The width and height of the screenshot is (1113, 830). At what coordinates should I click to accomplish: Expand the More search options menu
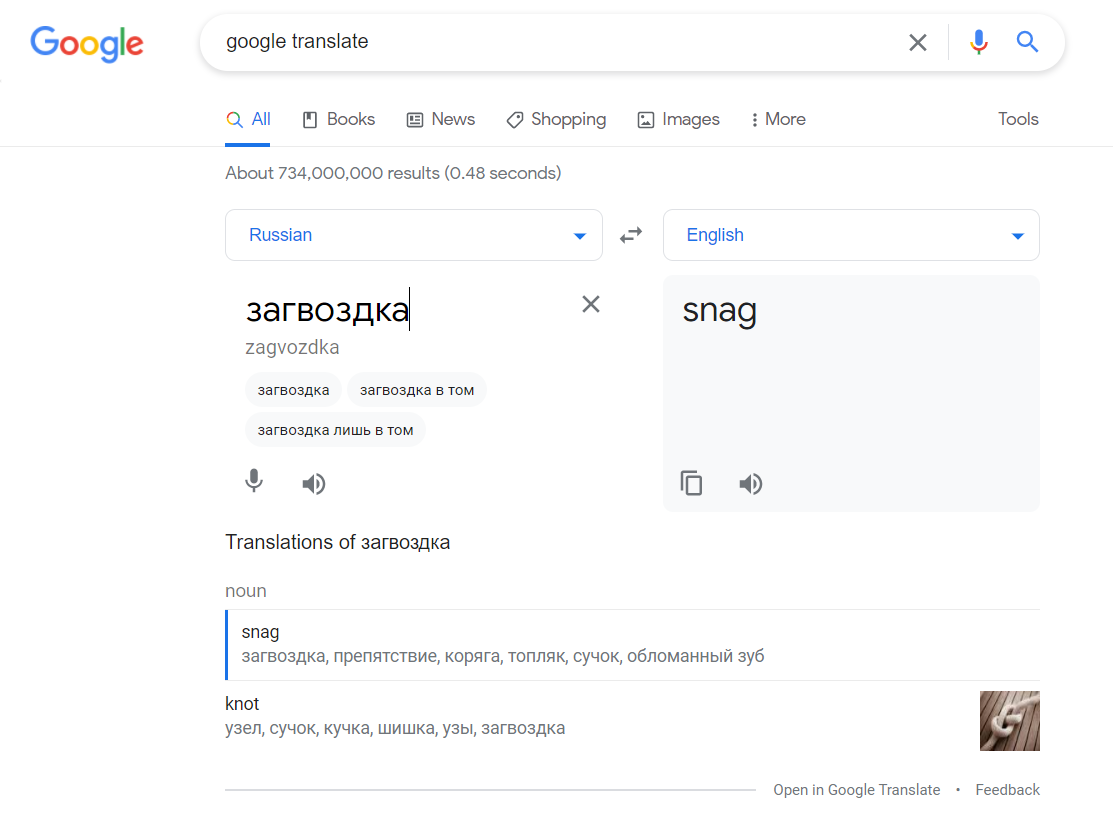(x=778, y=119)
